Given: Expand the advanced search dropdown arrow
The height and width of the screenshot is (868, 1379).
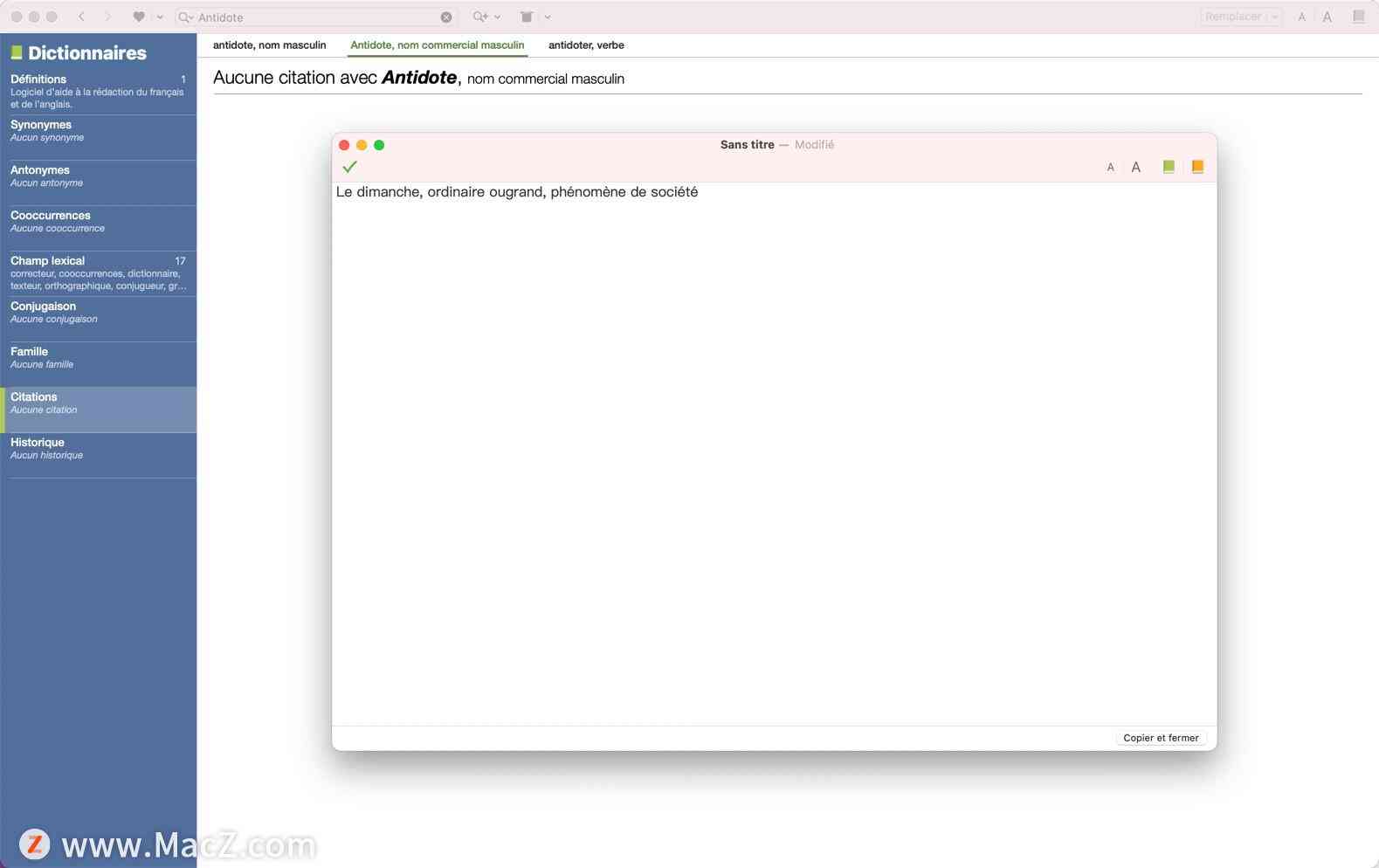Looking at the screenshot, I should pyautogui.click(x=498, y=17).
